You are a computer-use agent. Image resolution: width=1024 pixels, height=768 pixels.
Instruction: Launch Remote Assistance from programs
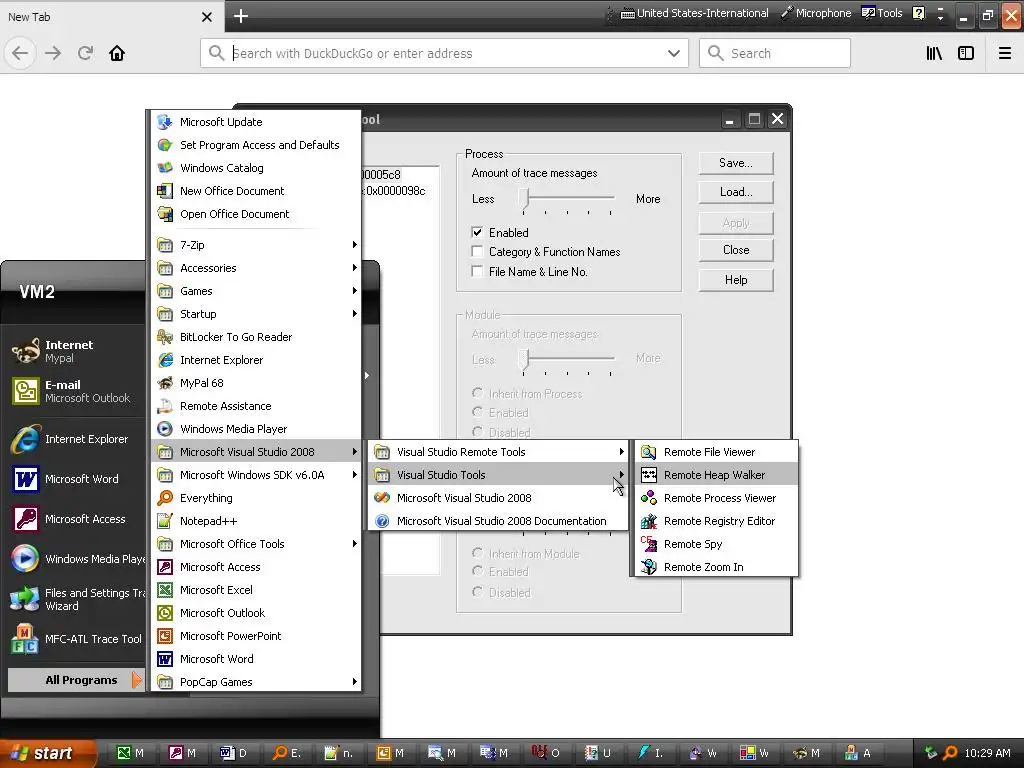[256, 406]
